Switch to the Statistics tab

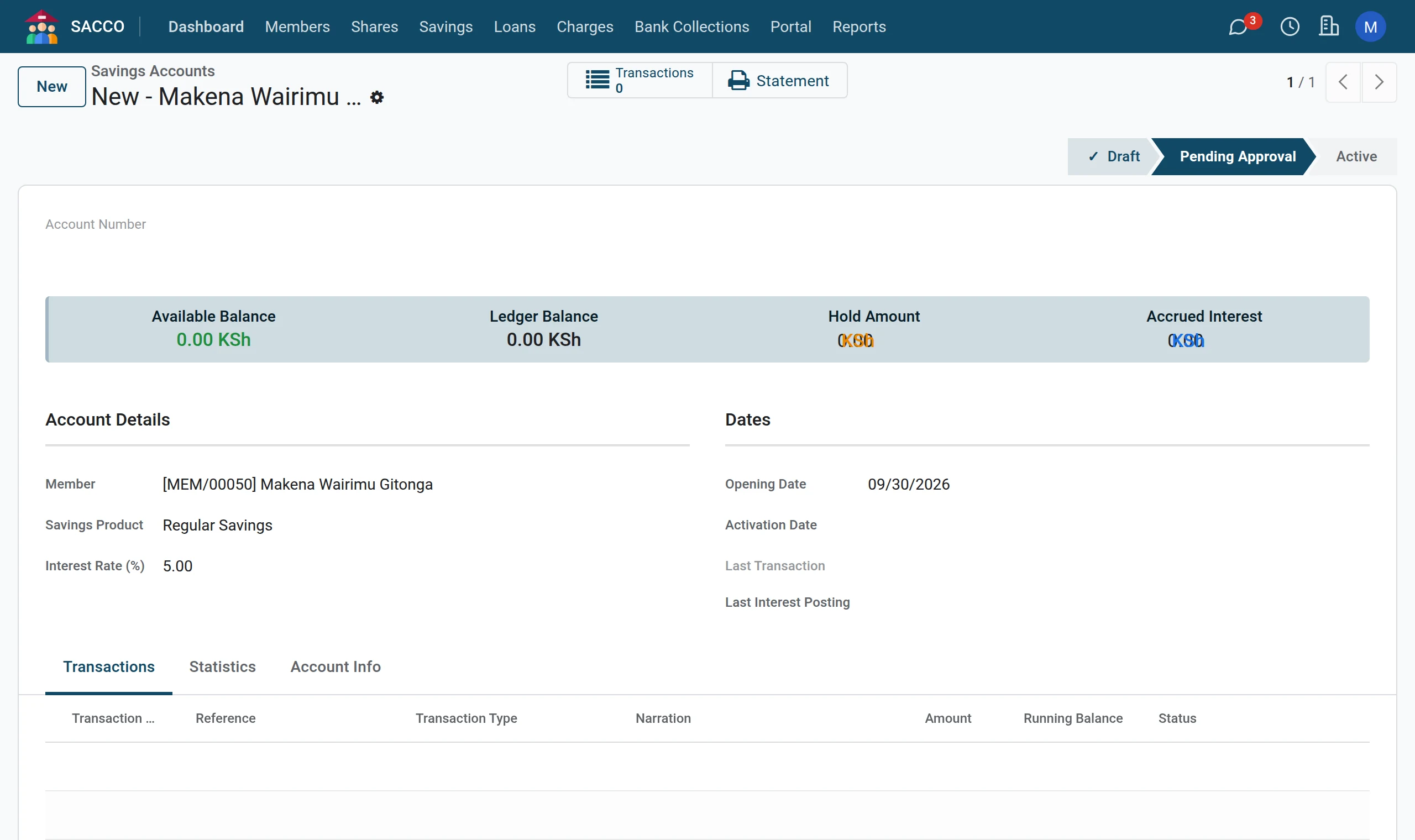point(222,667)
